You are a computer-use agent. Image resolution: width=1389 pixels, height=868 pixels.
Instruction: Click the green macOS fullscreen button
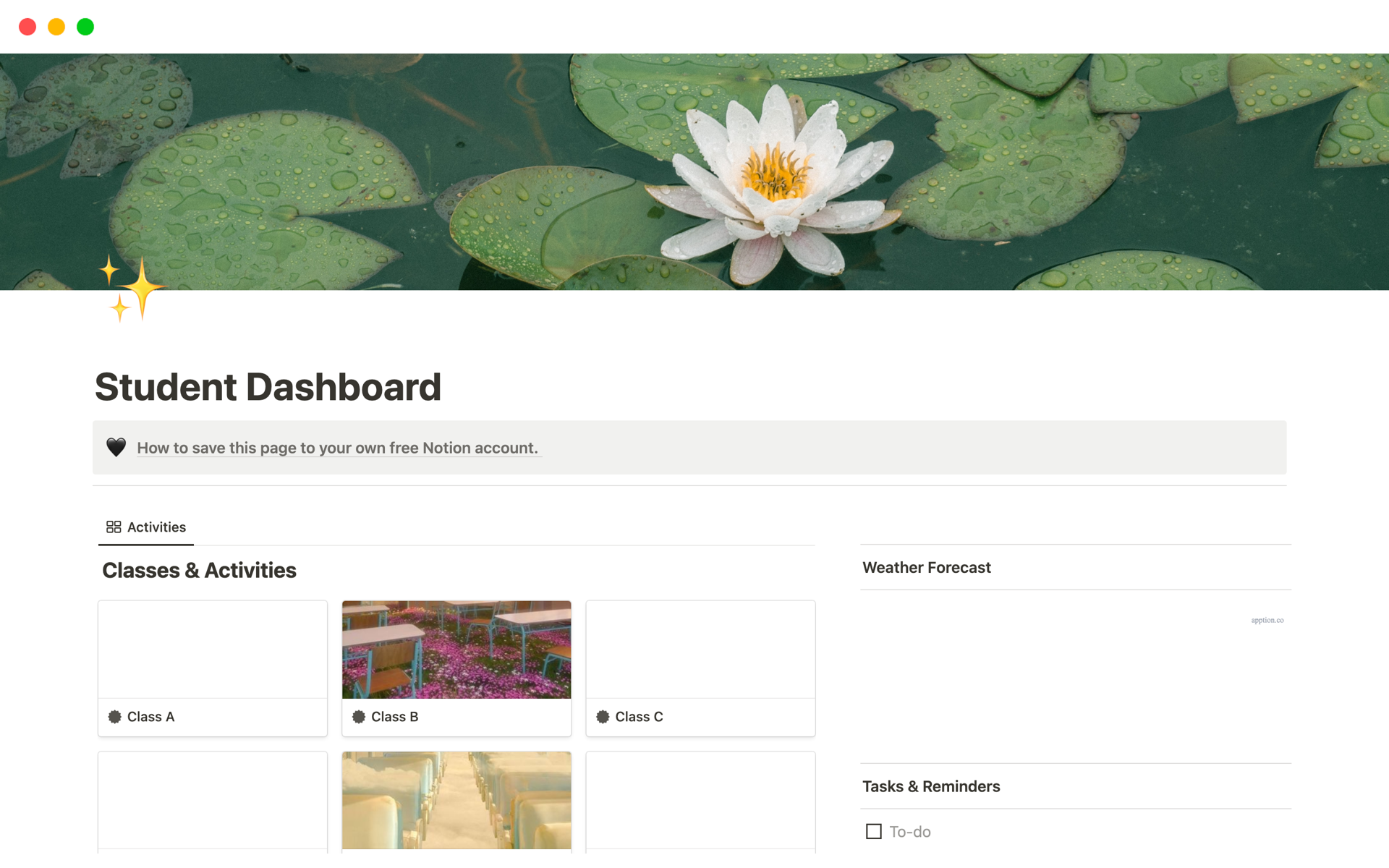pos(85,27)
